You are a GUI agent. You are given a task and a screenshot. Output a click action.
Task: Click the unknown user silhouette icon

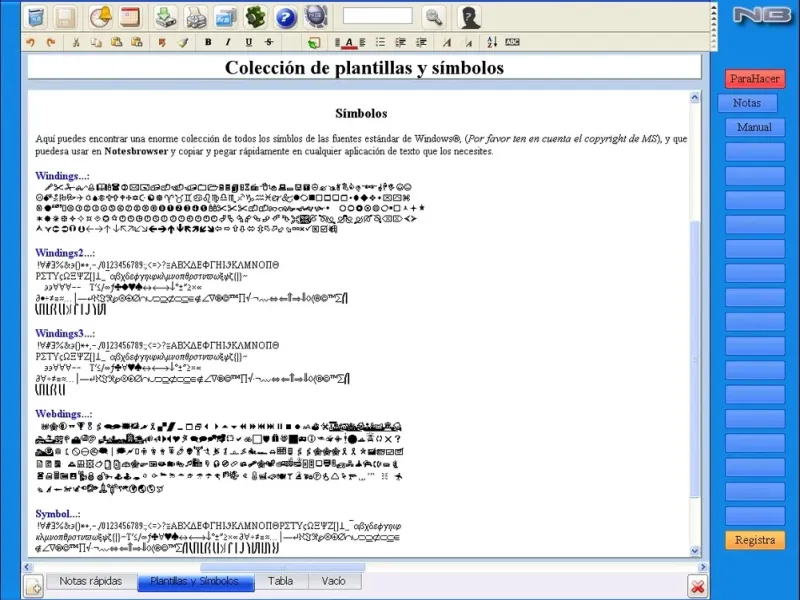[469, 17]
